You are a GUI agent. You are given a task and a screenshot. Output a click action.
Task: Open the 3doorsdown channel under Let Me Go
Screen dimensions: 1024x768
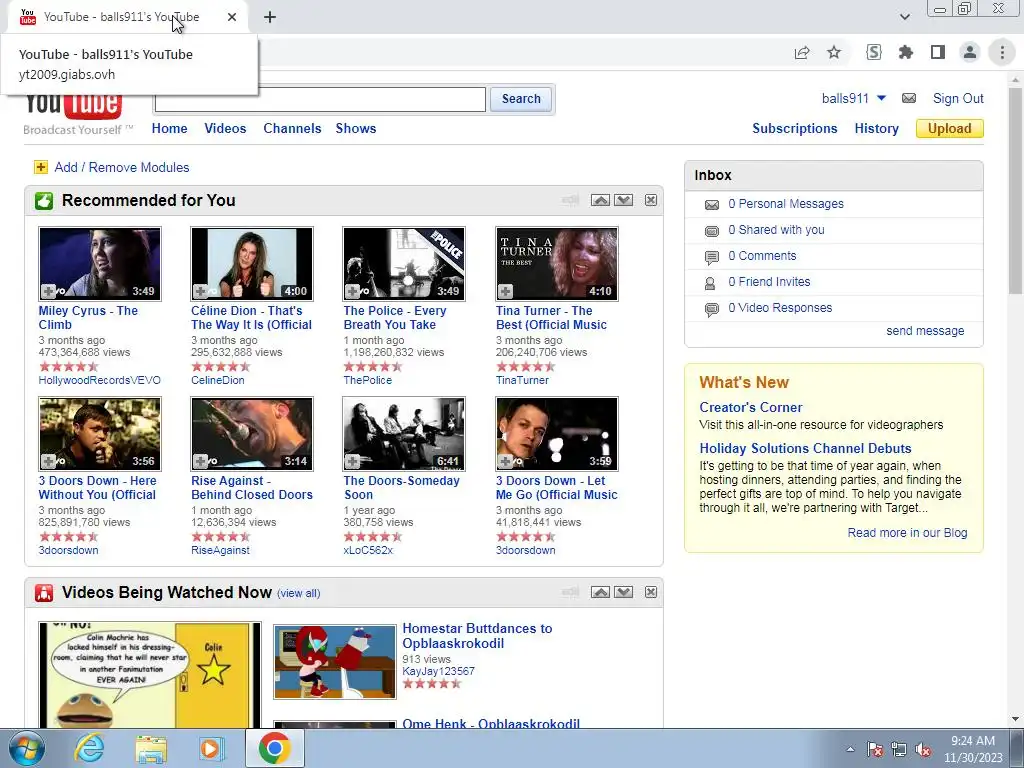coord(526,550)
